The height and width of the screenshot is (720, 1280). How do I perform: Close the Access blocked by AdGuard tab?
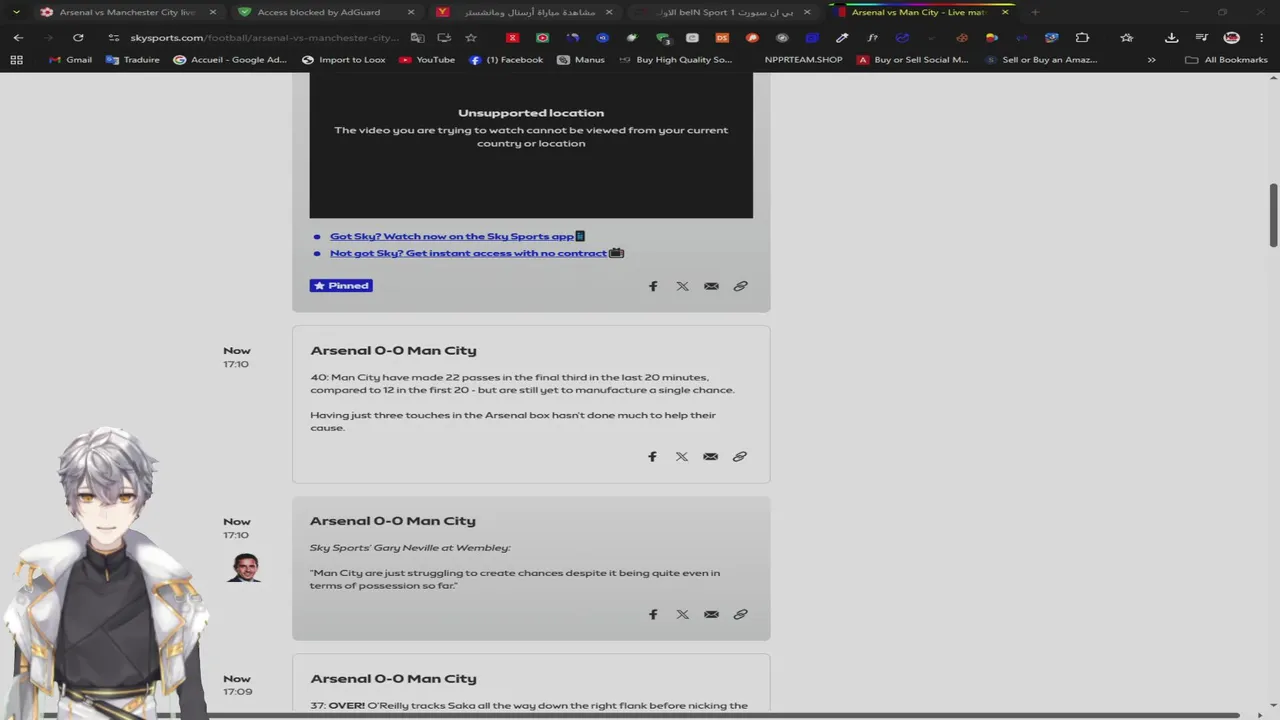pos(411,12)
